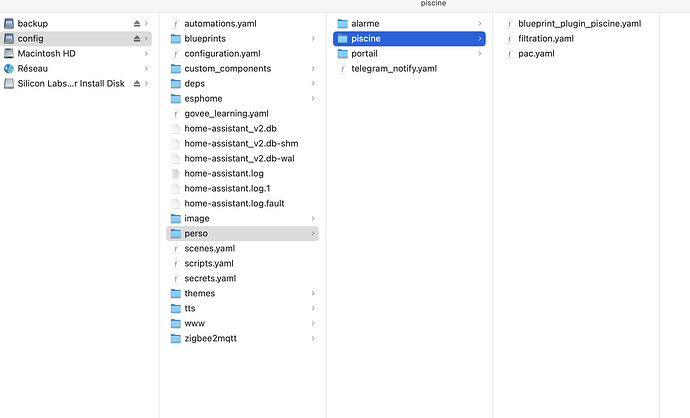Select Silicon Labs Install Disk name

(x=71, y=84)
